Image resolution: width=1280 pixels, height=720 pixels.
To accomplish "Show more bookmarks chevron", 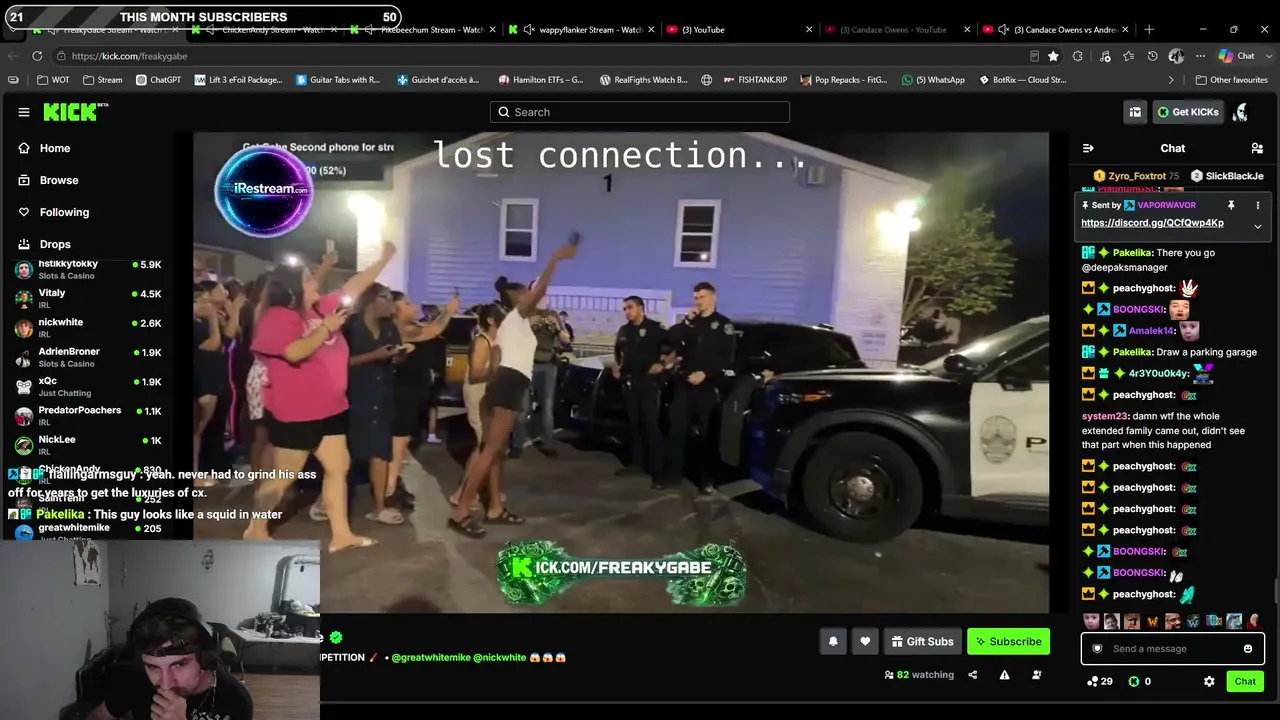I will (1171, 80).
